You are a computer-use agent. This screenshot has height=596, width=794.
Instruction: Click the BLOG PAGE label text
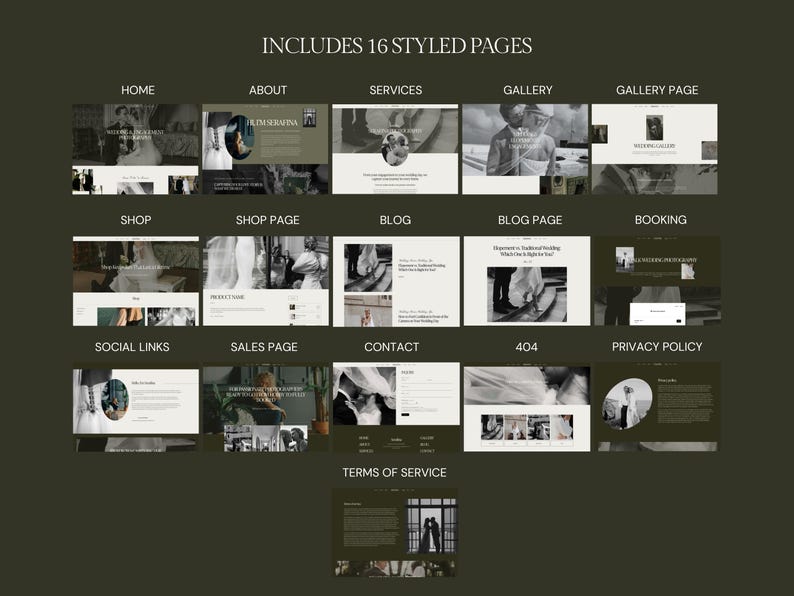pos(530,220)
